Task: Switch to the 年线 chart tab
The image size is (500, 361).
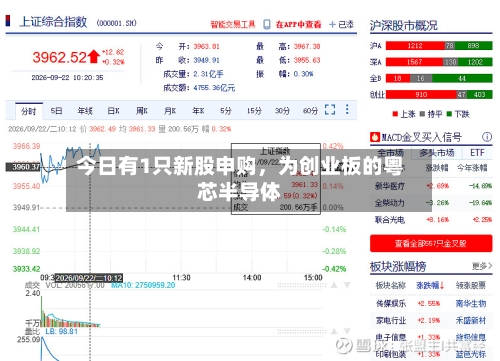Action: coord(85,111)
